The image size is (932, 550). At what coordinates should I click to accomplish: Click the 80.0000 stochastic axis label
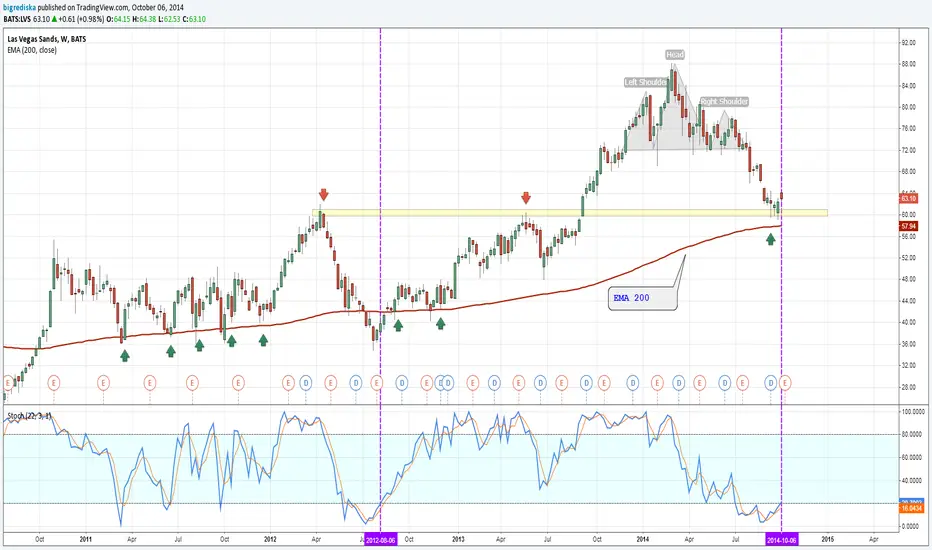click(x=913, y=435)
